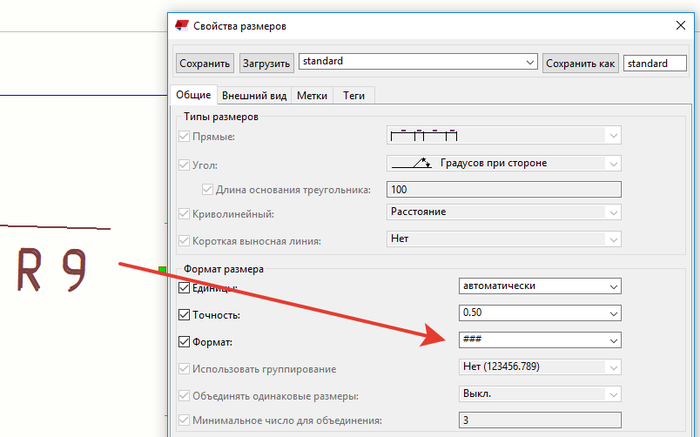Open the Теги tab
The image size is (700, 437).
point(354,96)
